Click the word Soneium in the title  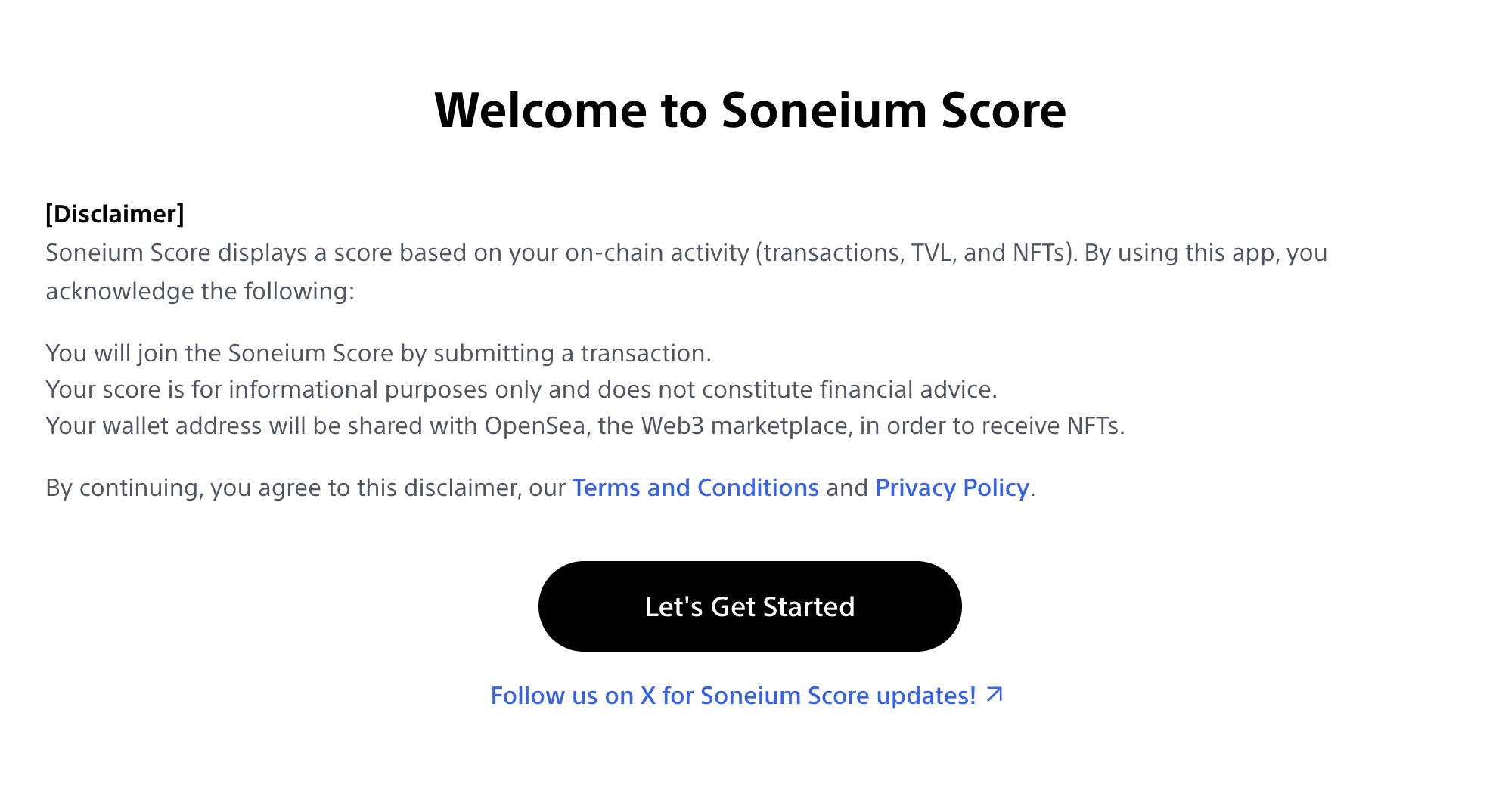click(824, 110)
